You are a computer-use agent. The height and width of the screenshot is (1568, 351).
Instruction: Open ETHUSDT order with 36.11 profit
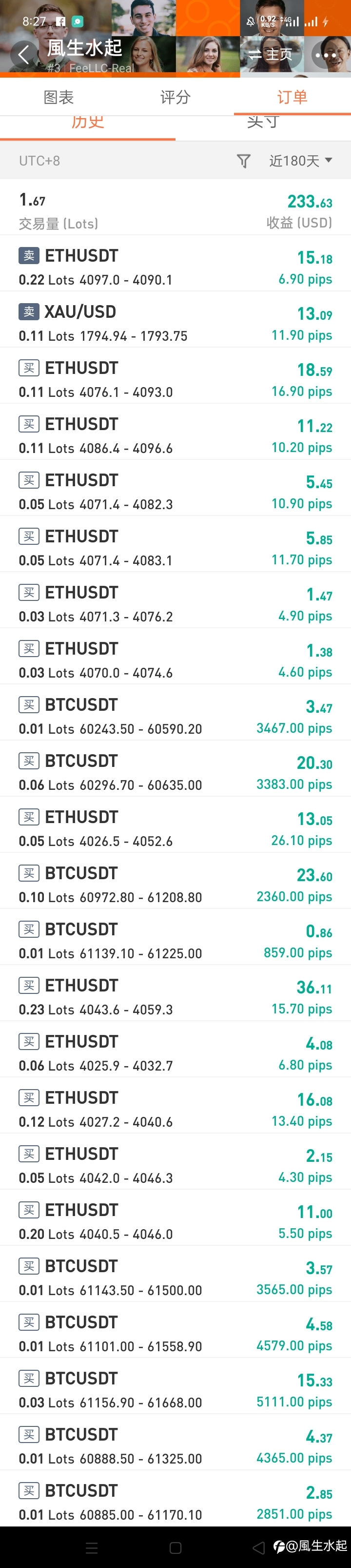(175, 997)
